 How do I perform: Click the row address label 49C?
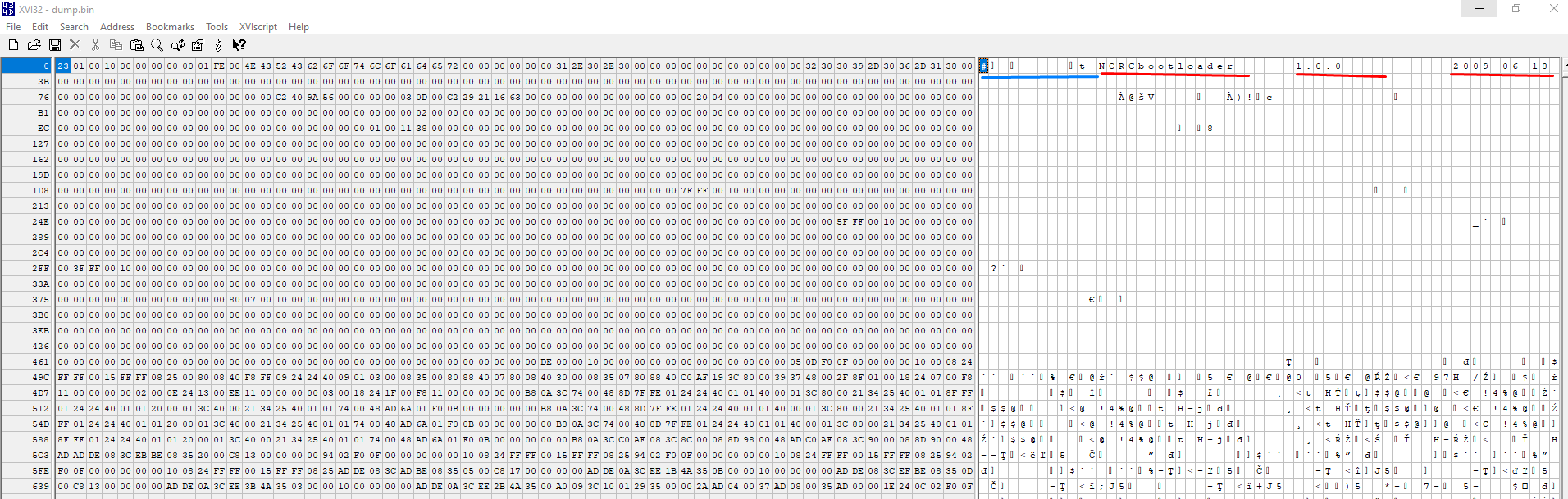tap(28, 377)
